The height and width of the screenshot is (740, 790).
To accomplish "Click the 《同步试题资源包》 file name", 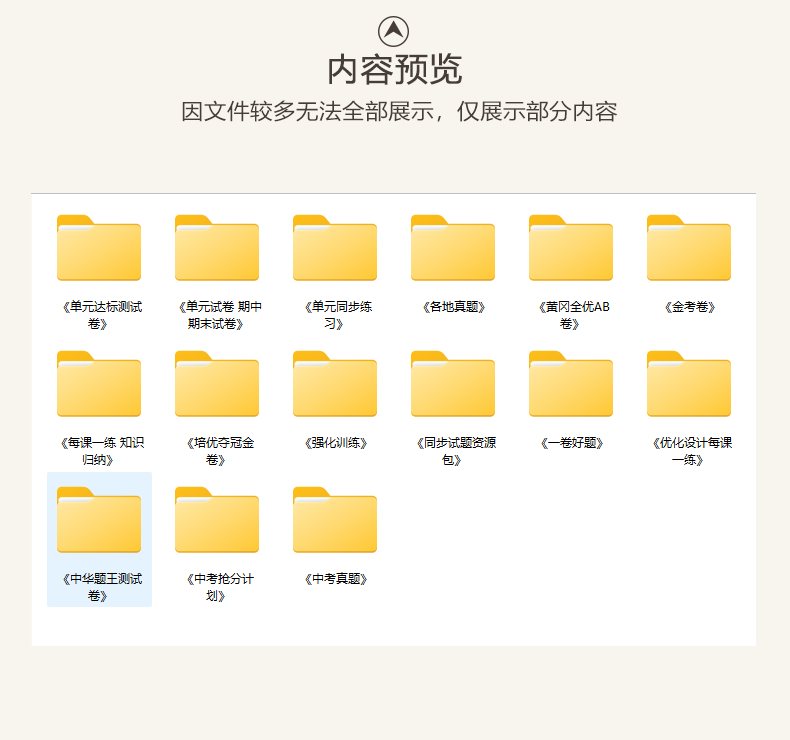I will [x=455, y=451].
